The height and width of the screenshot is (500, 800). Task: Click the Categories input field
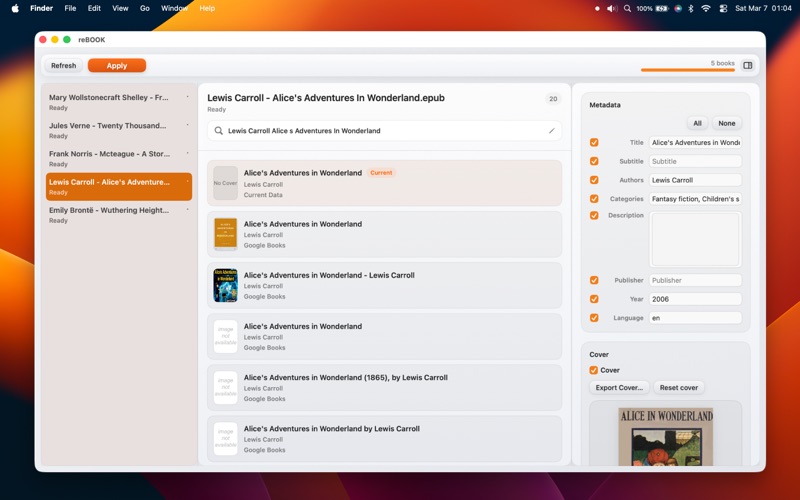click(695, 199)
